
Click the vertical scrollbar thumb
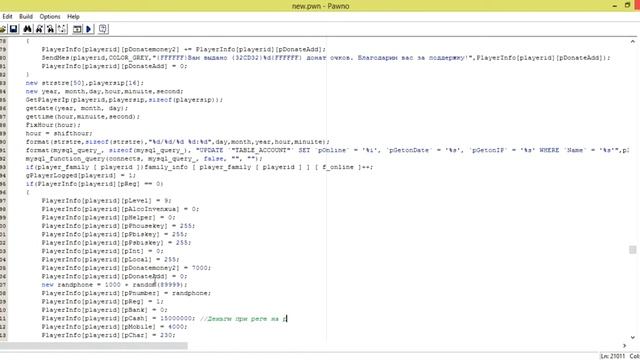[x=632, y=249]
